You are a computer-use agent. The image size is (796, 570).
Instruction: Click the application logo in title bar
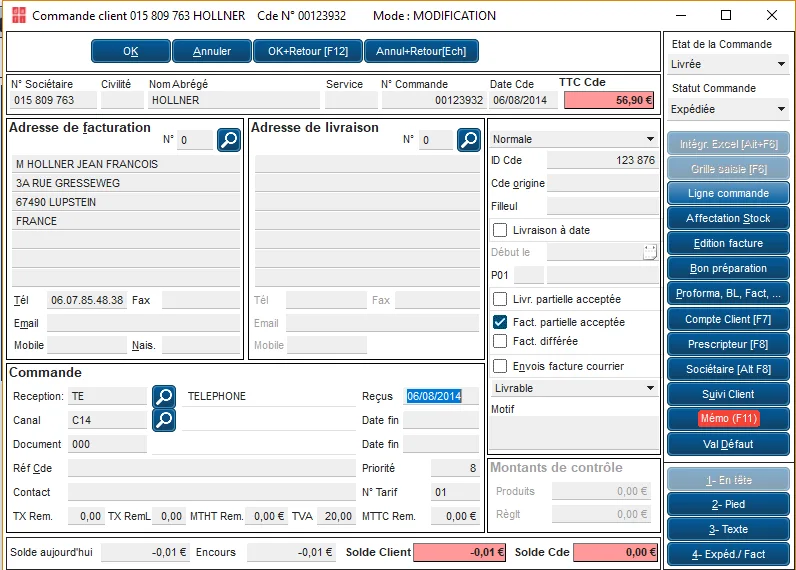[19, 15]
